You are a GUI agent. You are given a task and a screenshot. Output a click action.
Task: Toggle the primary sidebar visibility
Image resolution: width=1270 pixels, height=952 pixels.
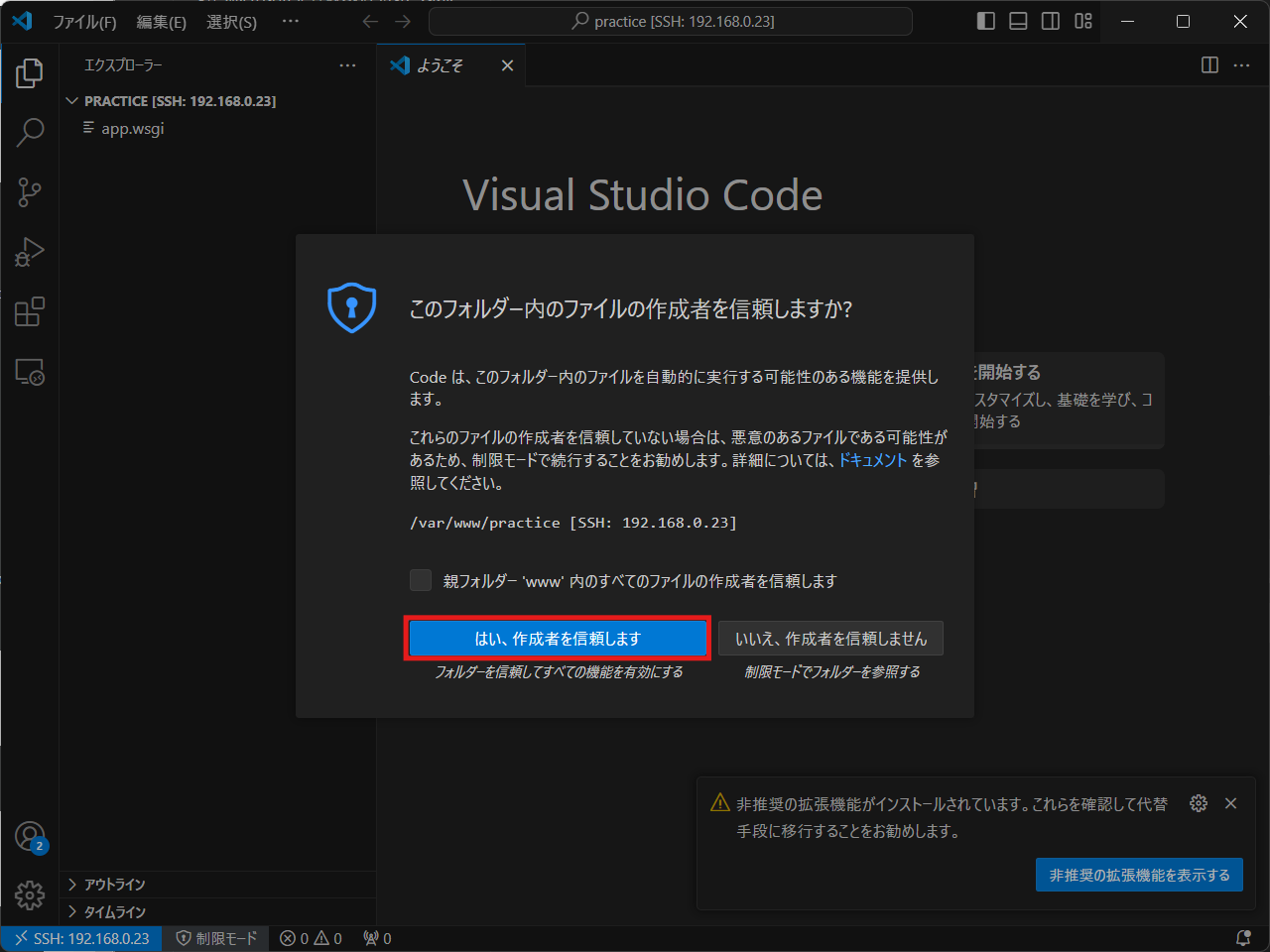(x=985, y=21)
